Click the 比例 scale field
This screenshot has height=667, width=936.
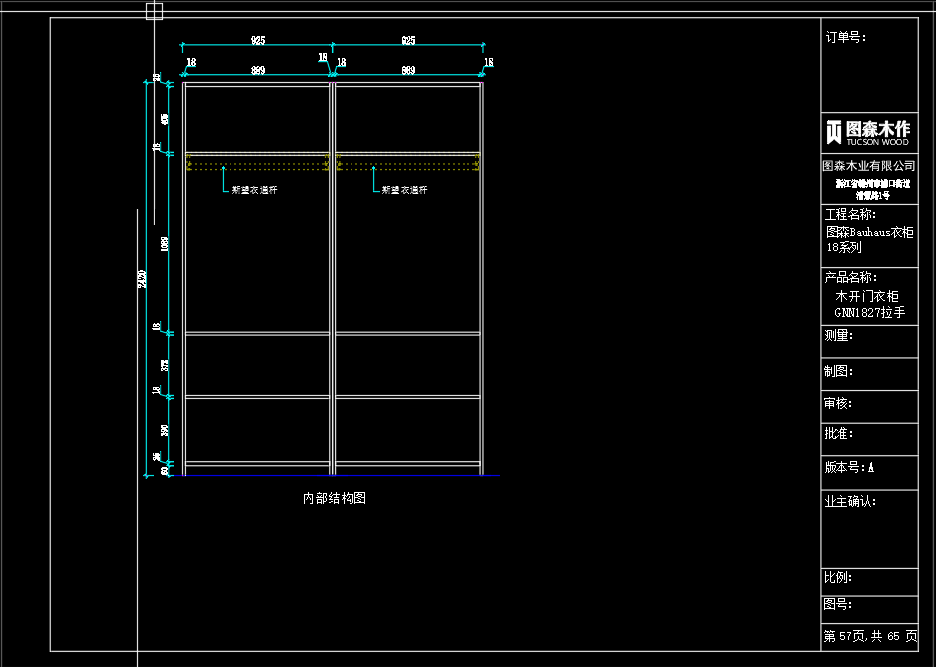[868, 579]
